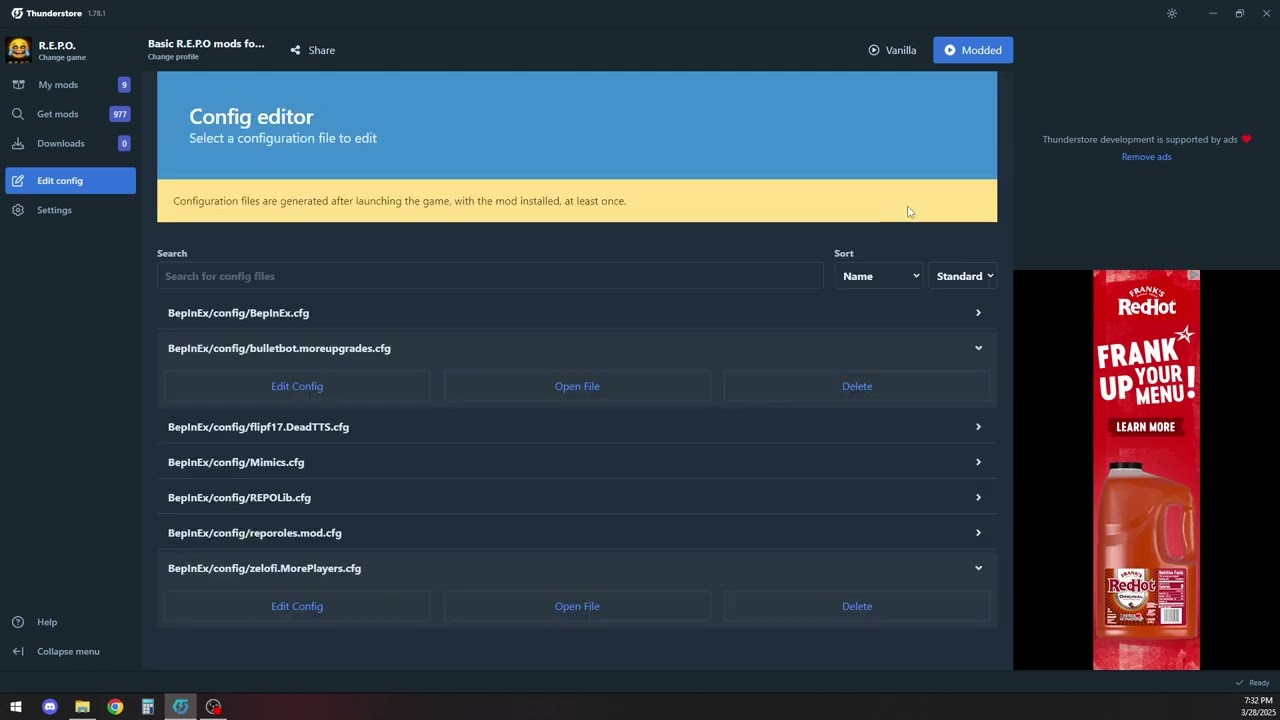Image resolution: width=1280 pixels, height=720 pixels.
Task: Edit Config for zelofi.MorePlayers.cfg
Action: 297,606
